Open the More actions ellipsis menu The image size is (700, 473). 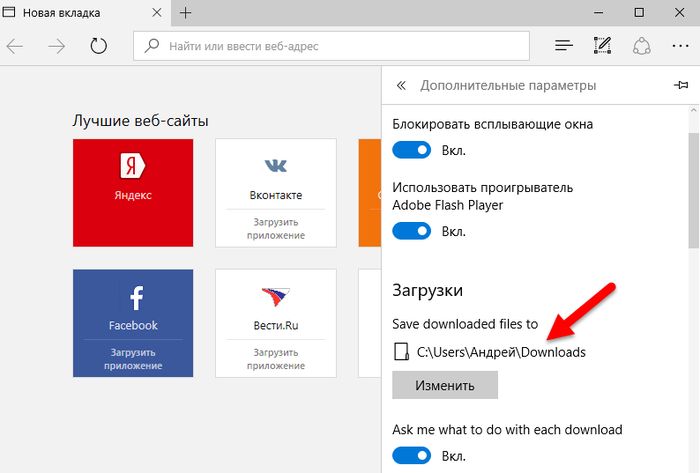680,46
